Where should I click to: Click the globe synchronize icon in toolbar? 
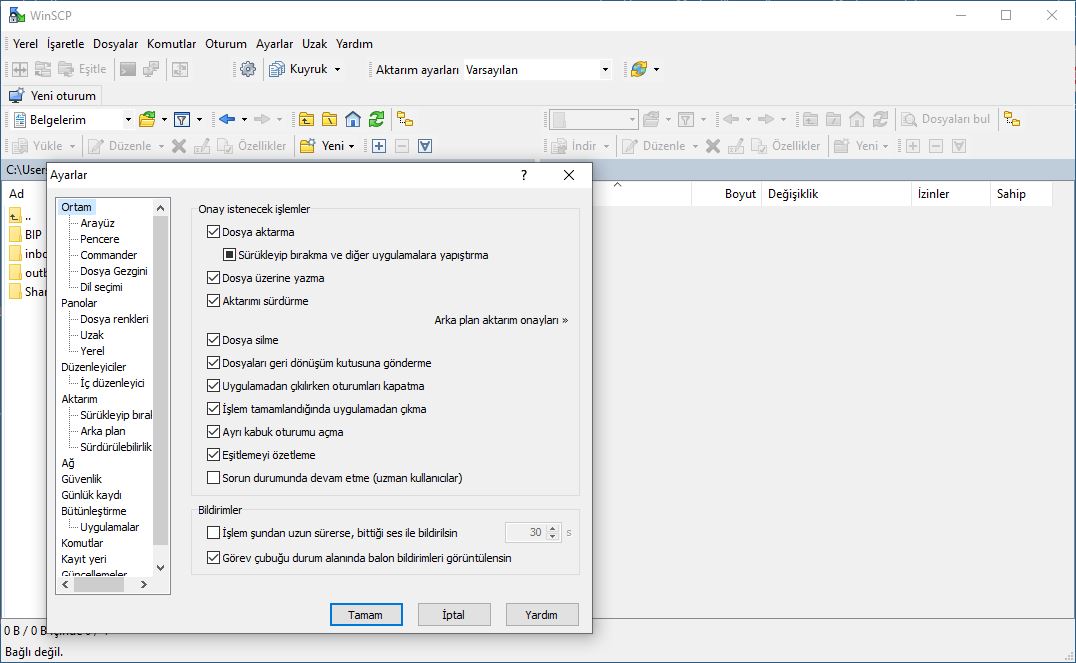639,69
